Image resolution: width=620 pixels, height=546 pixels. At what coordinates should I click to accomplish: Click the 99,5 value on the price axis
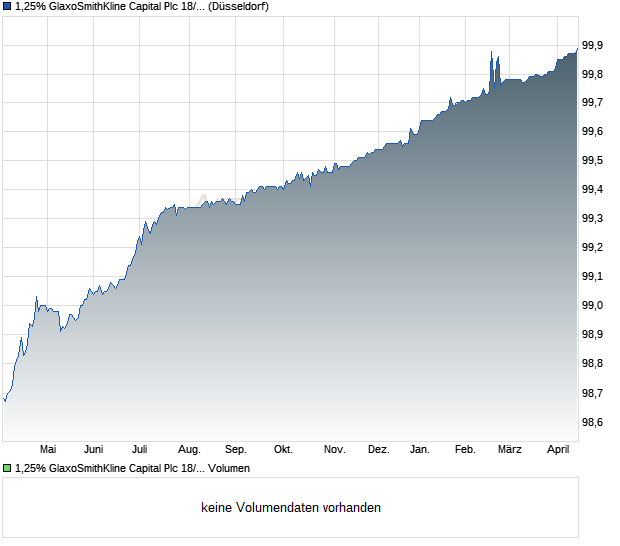(593, 161)
